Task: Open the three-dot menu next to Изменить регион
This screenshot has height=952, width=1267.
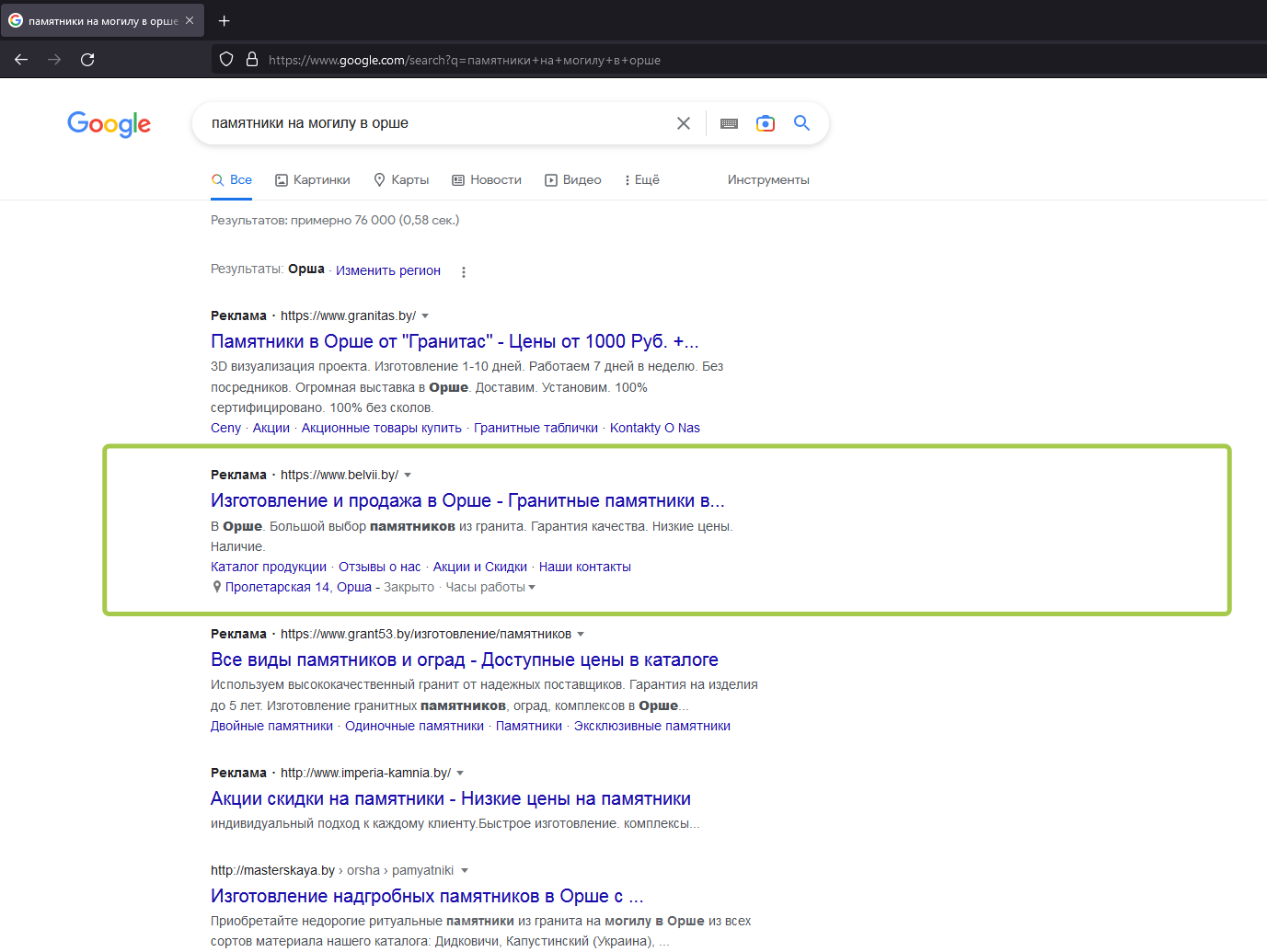Action: coord(464,272)
